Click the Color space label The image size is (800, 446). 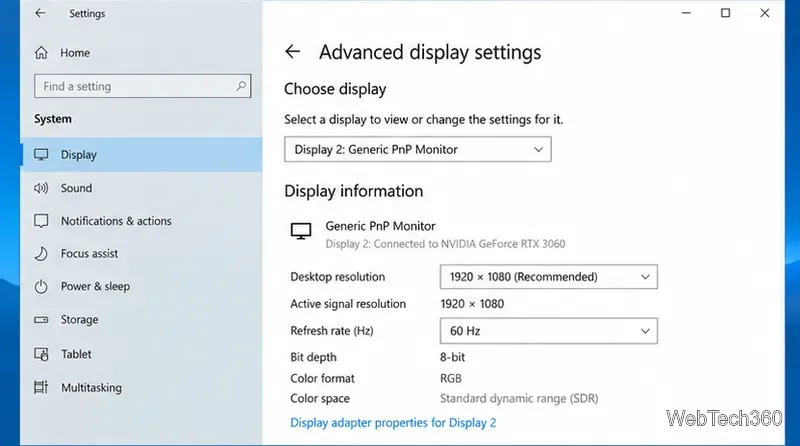click(x=320, y=399)
